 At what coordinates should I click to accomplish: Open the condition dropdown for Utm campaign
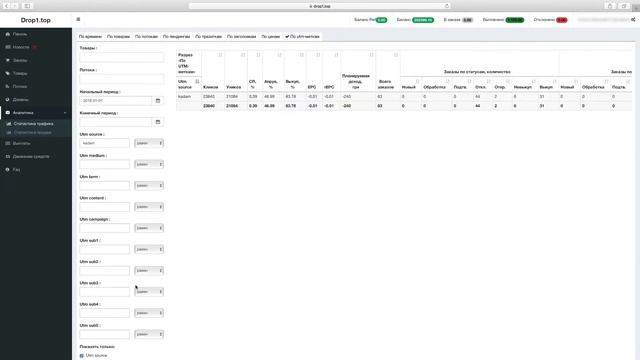coord(149,228)
